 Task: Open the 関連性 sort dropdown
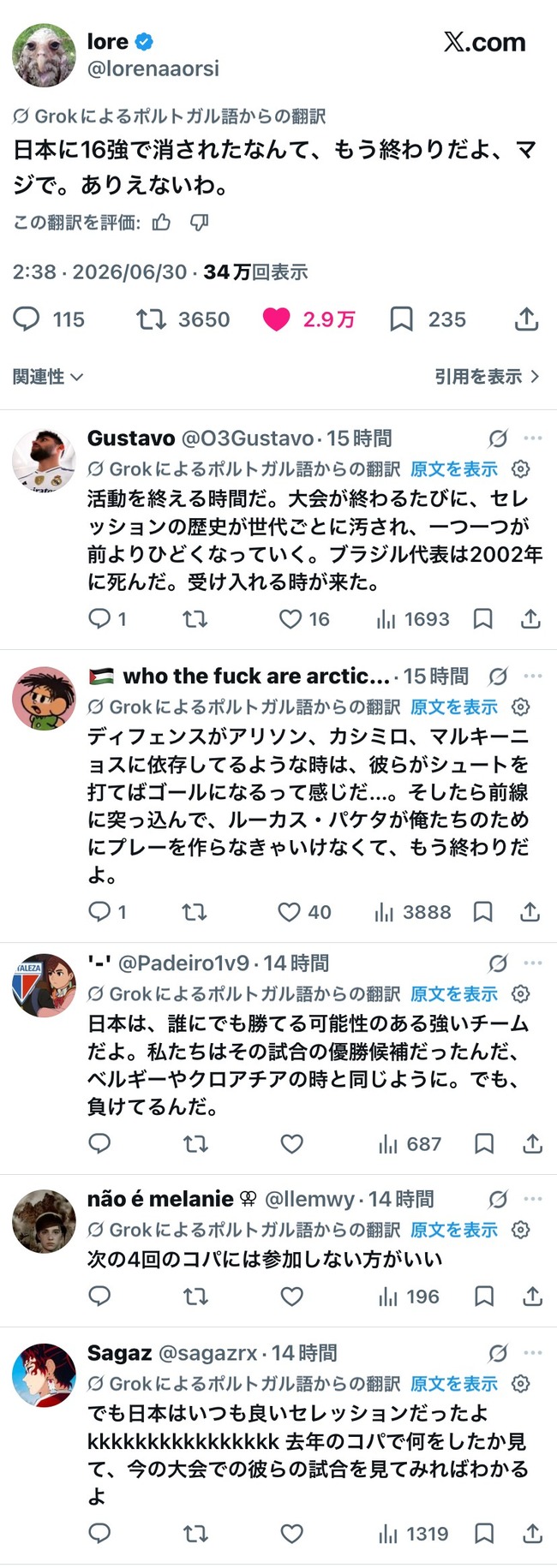(48, 376)
